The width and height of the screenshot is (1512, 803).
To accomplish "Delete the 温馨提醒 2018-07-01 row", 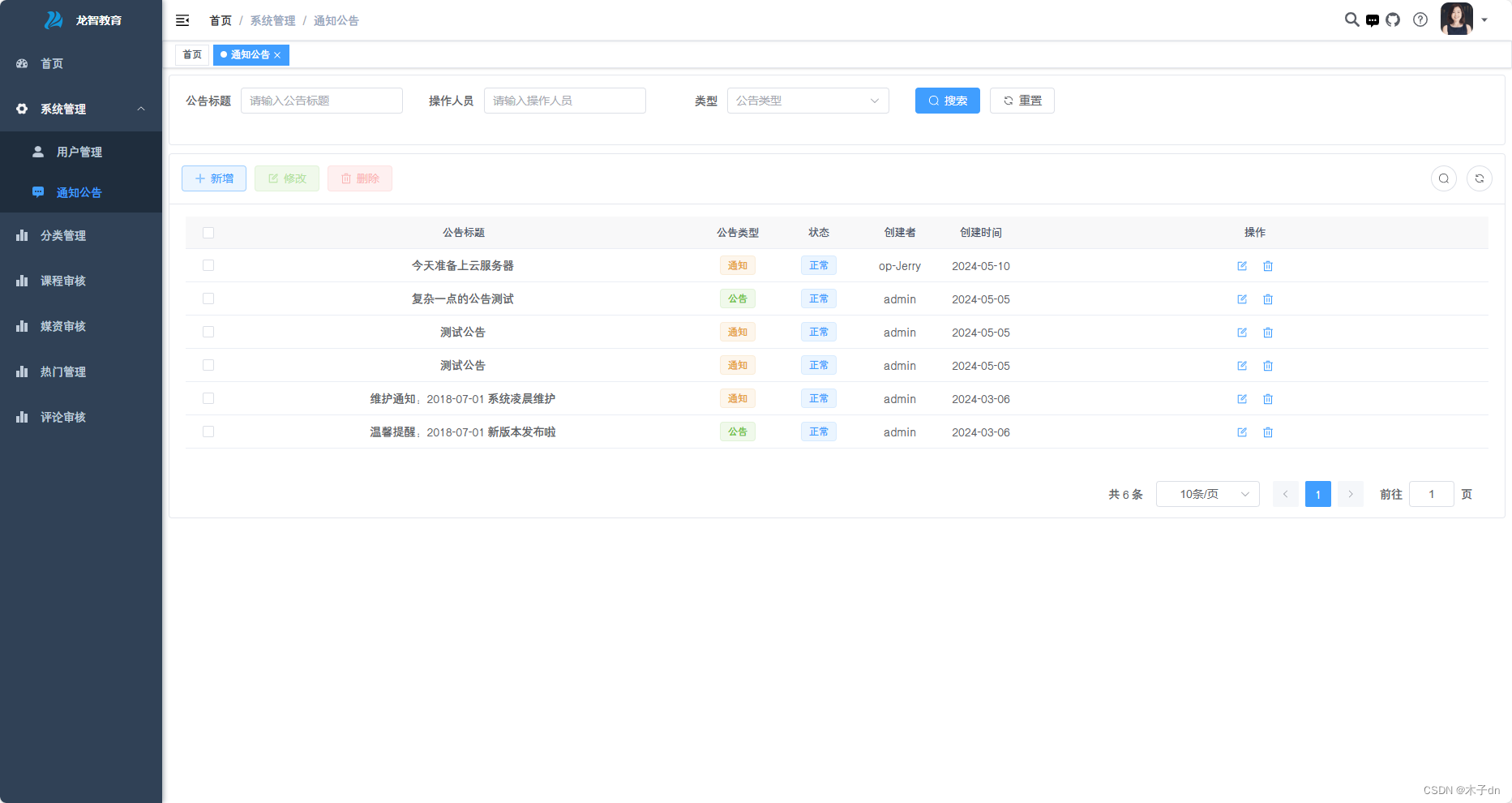I will [x=1268, y=432].
